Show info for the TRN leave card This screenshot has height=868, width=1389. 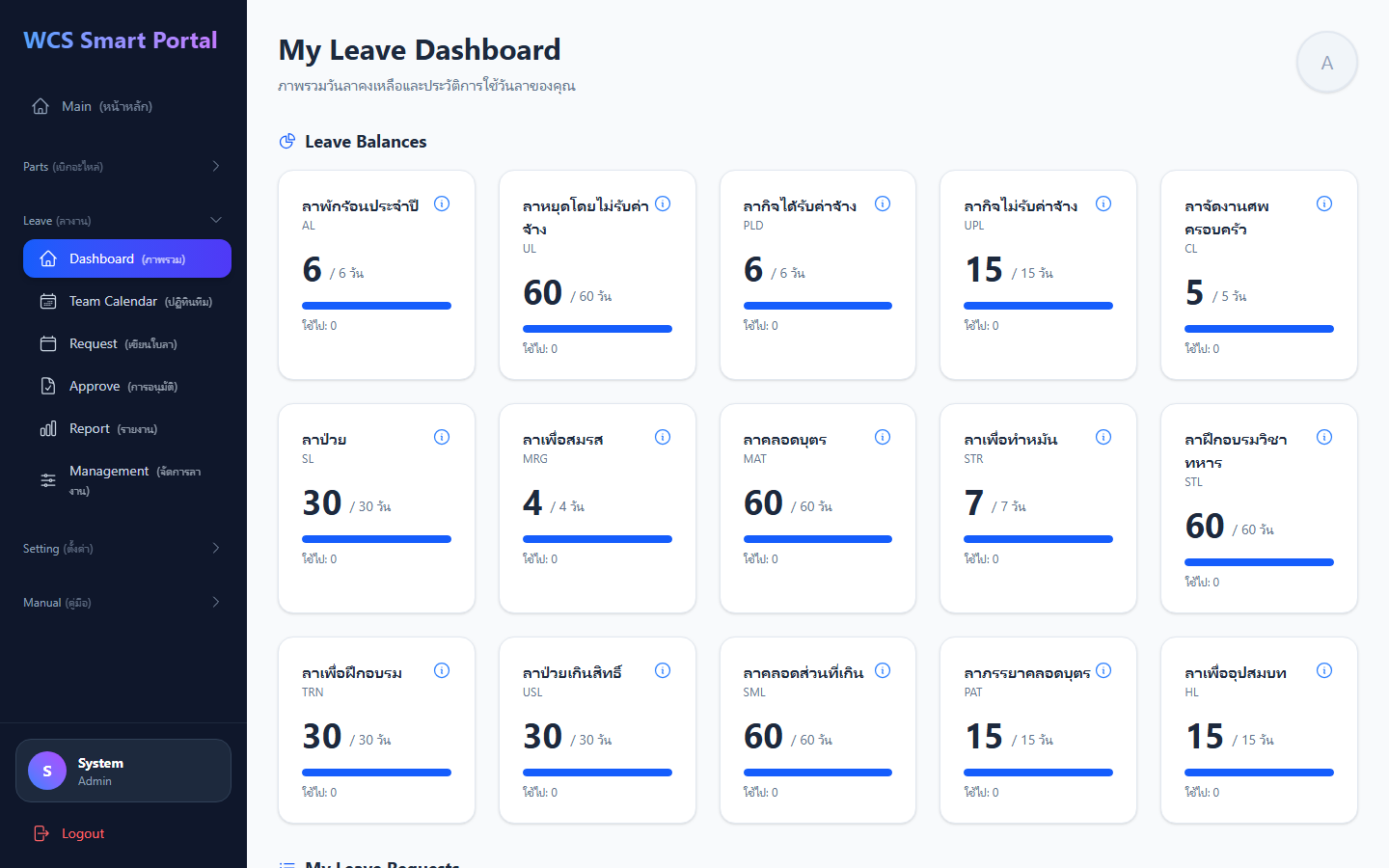(x=442, y=670)
